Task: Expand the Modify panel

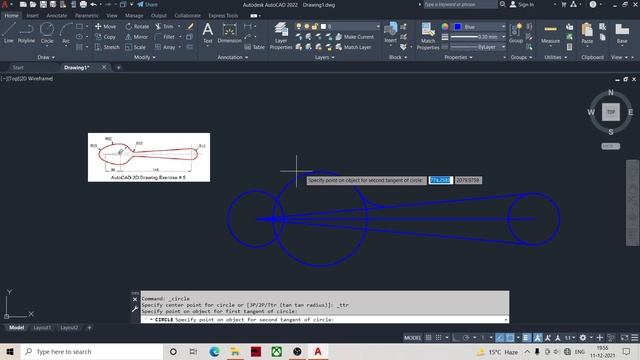Action: (x=144, y=57)
